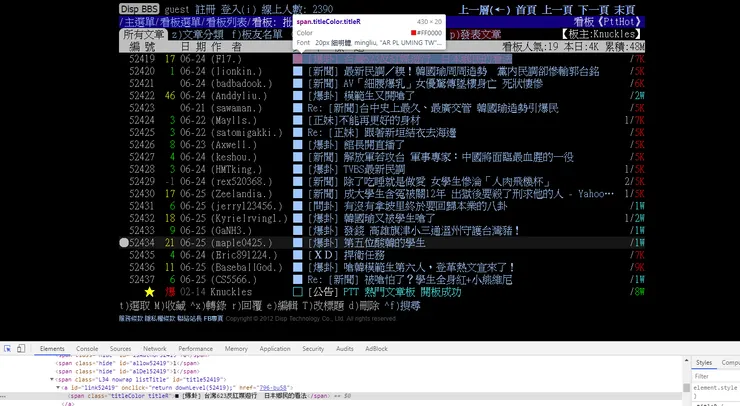Select the DevTools inspect element icon
This screenshot has height=406, width=740.
point(8,348)
